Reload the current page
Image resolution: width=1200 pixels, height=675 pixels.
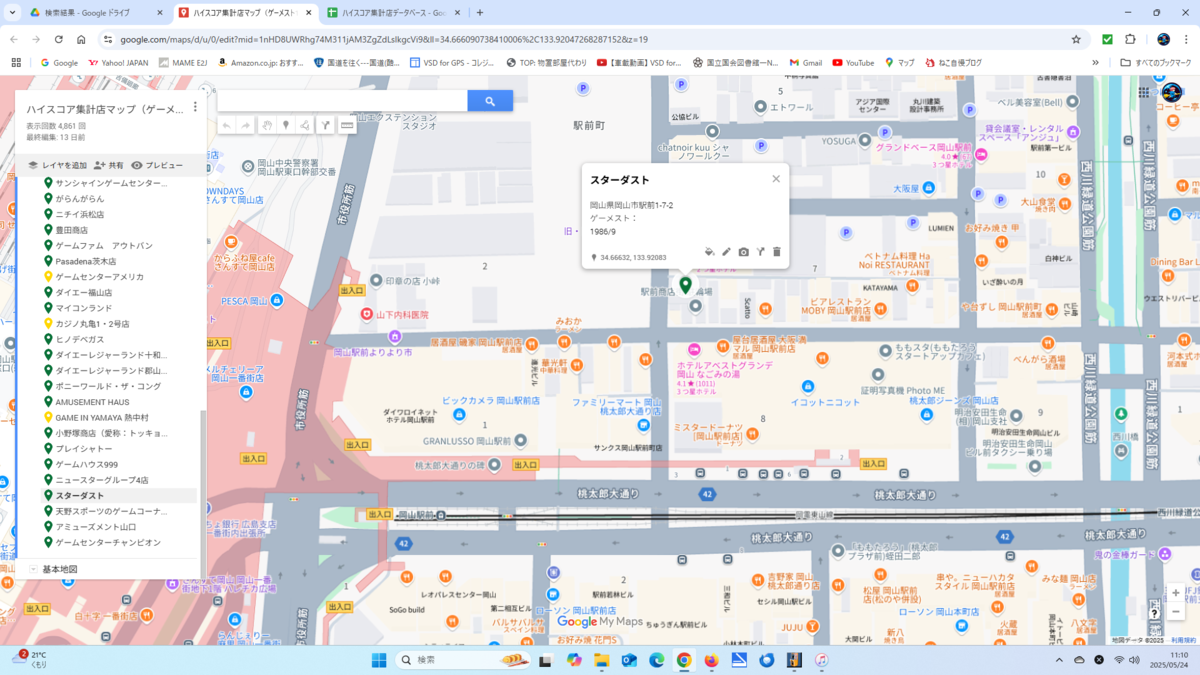pyautogui.click(x=58, y=39)
